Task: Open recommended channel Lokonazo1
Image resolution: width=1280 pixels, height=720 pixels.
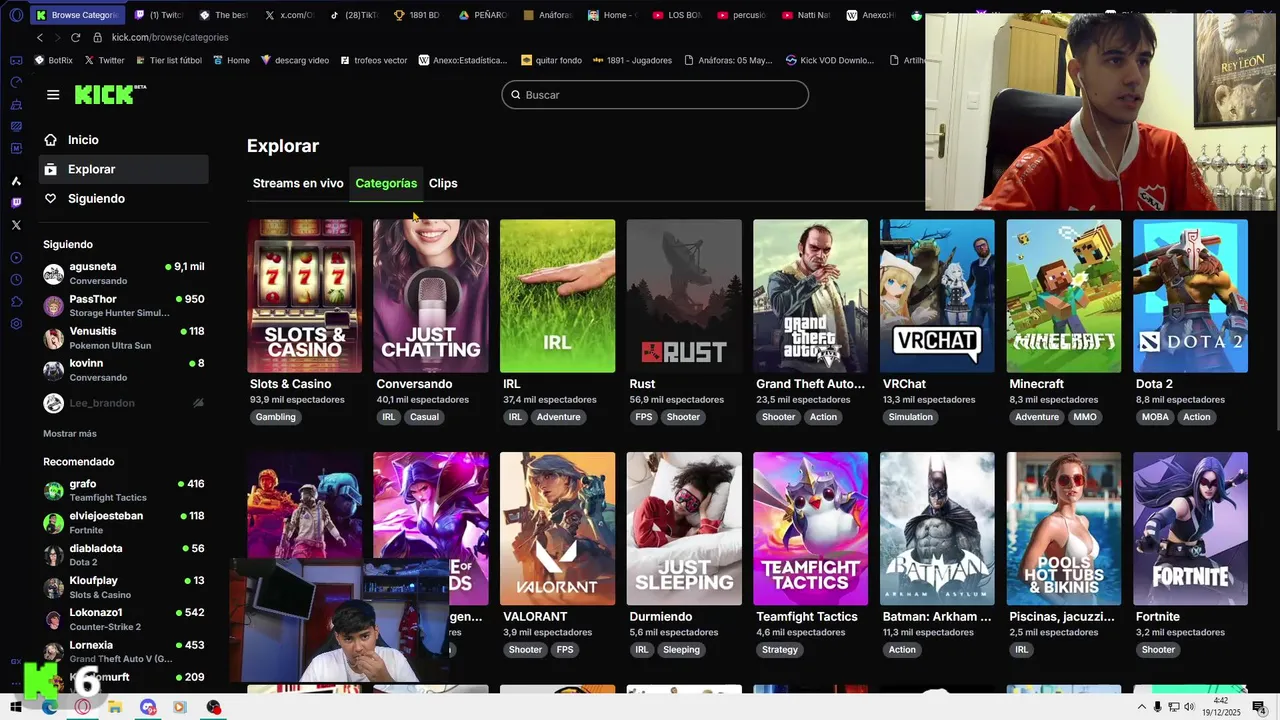Action: (124, 619)
